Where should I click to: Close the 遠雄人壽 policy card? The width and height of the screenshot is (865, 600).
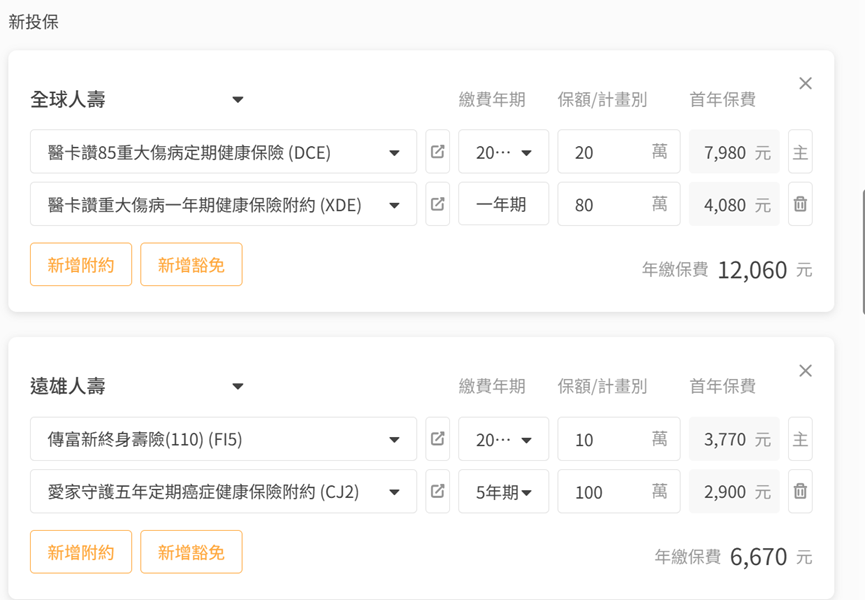805,371
